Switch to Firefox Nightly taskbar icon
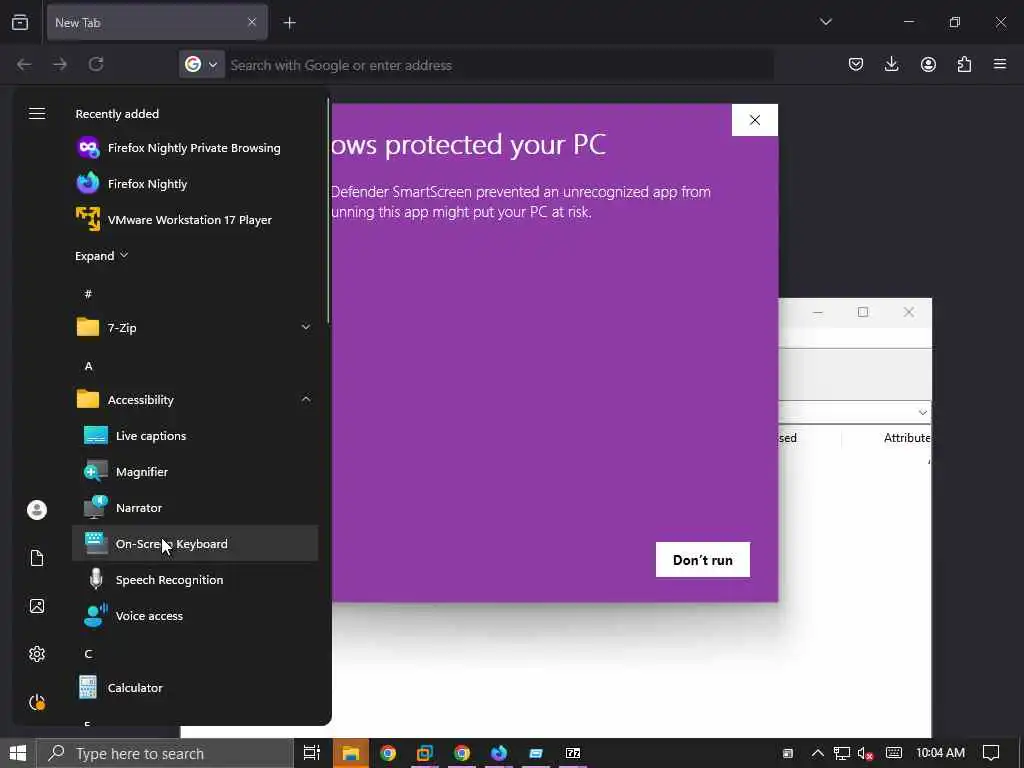 499,753
